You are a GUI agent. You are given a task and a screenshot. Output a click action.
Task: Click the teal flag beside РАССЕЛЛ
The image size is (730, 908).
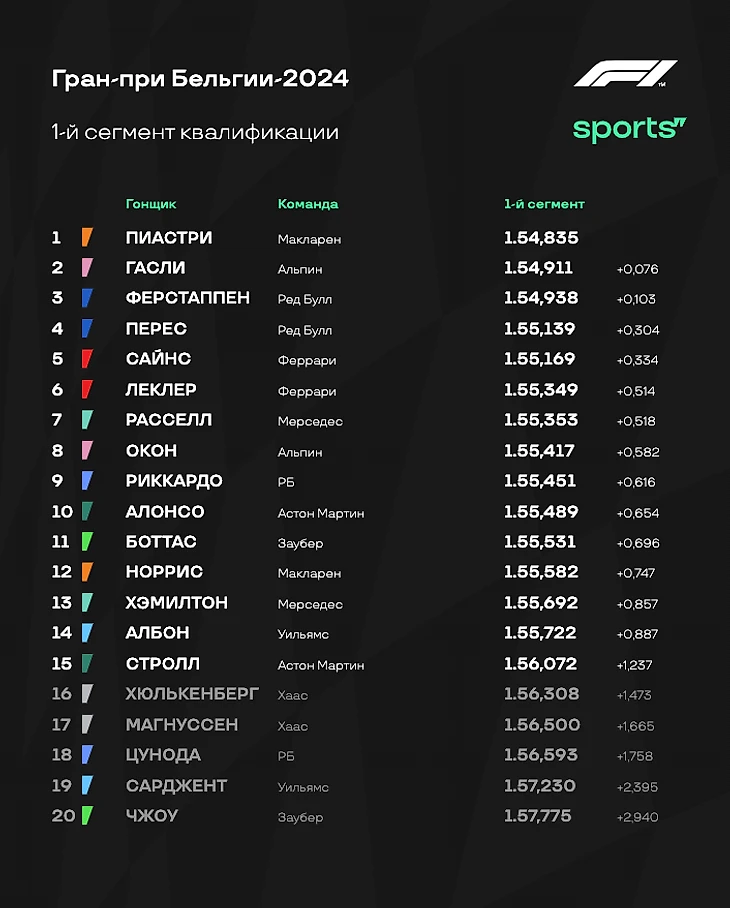tap(87, 420)
